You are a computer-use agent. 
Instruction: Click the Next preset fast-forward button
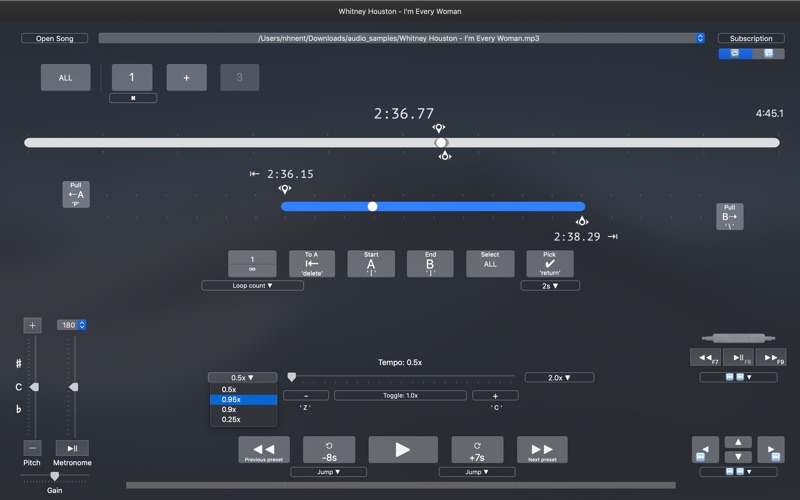[x=542, y=450]
